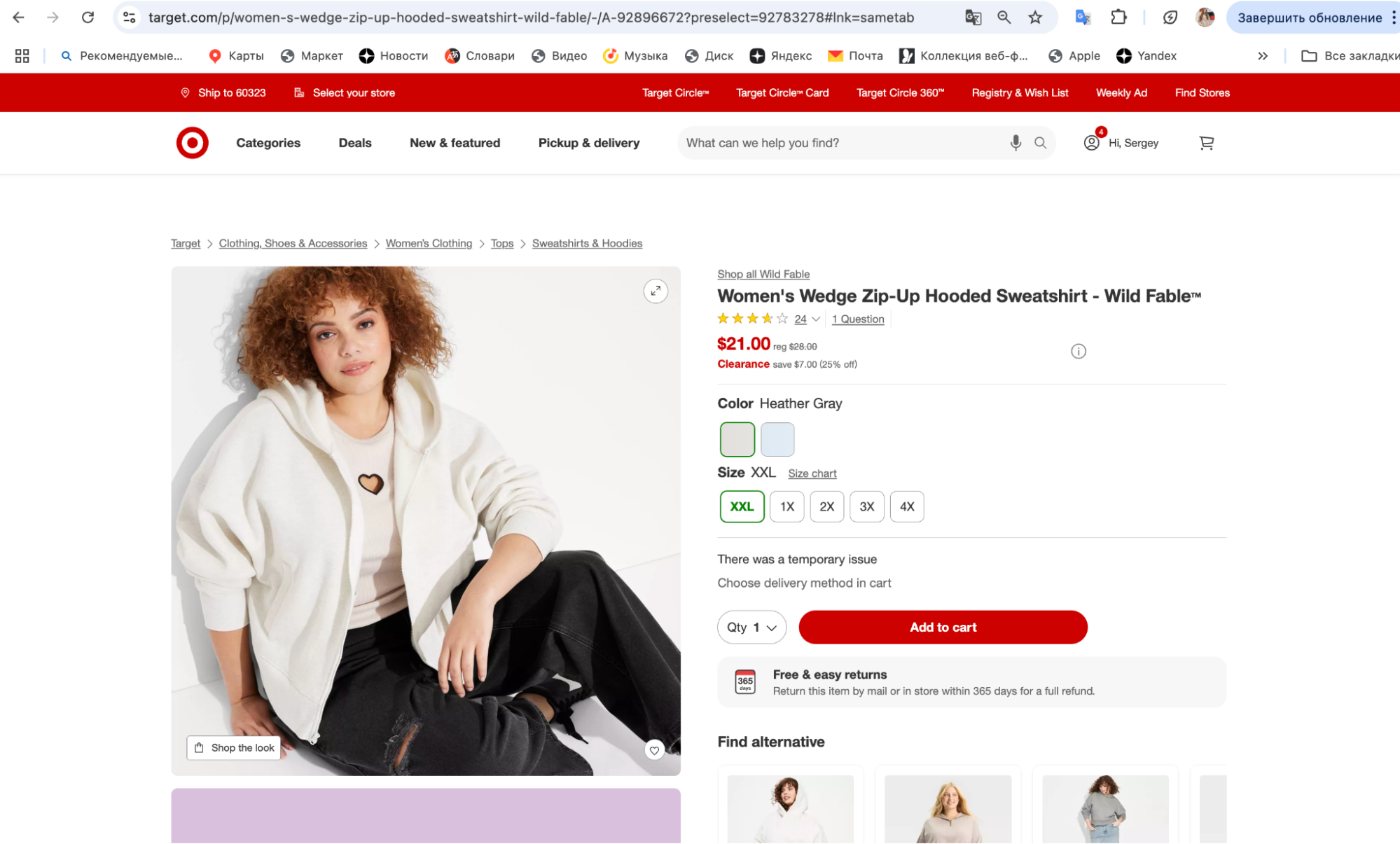Select size 1X
The height and width of the screenshot is (844, 1400).
tap(786, 506)
